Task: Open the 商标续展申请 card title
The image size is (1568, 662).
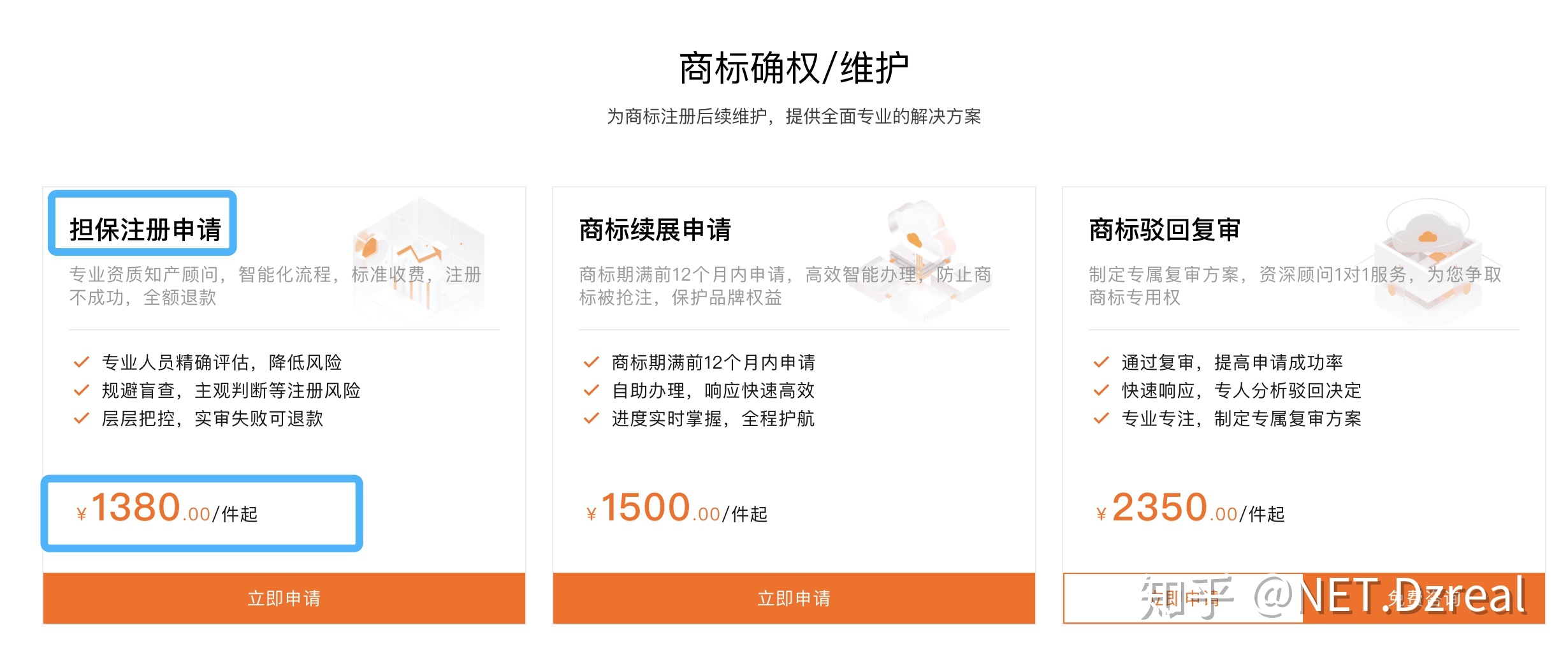Action: tap(655, 230)
